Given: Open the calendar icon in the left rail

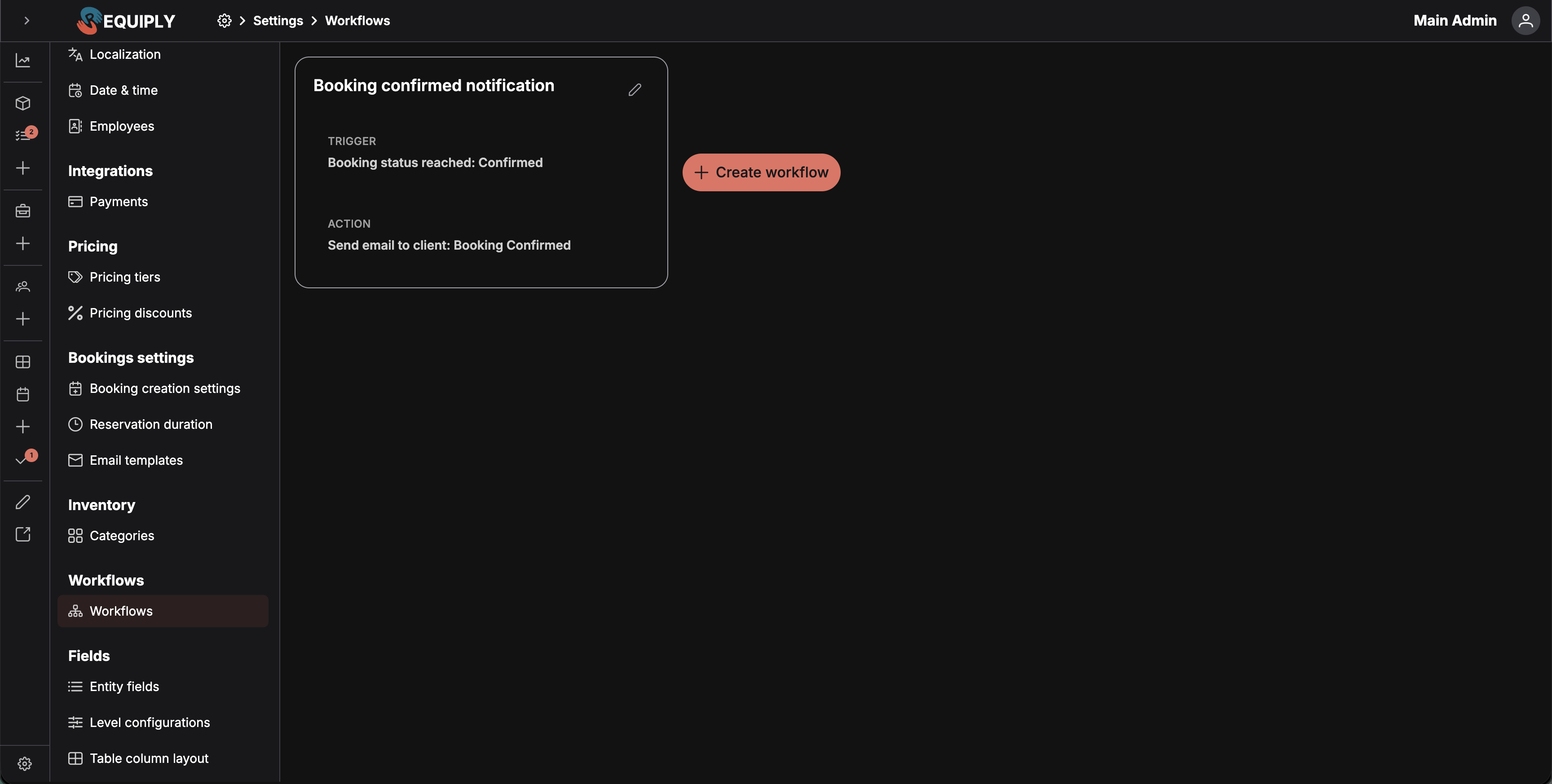Looking at the screenshot, I should point(23,394).
